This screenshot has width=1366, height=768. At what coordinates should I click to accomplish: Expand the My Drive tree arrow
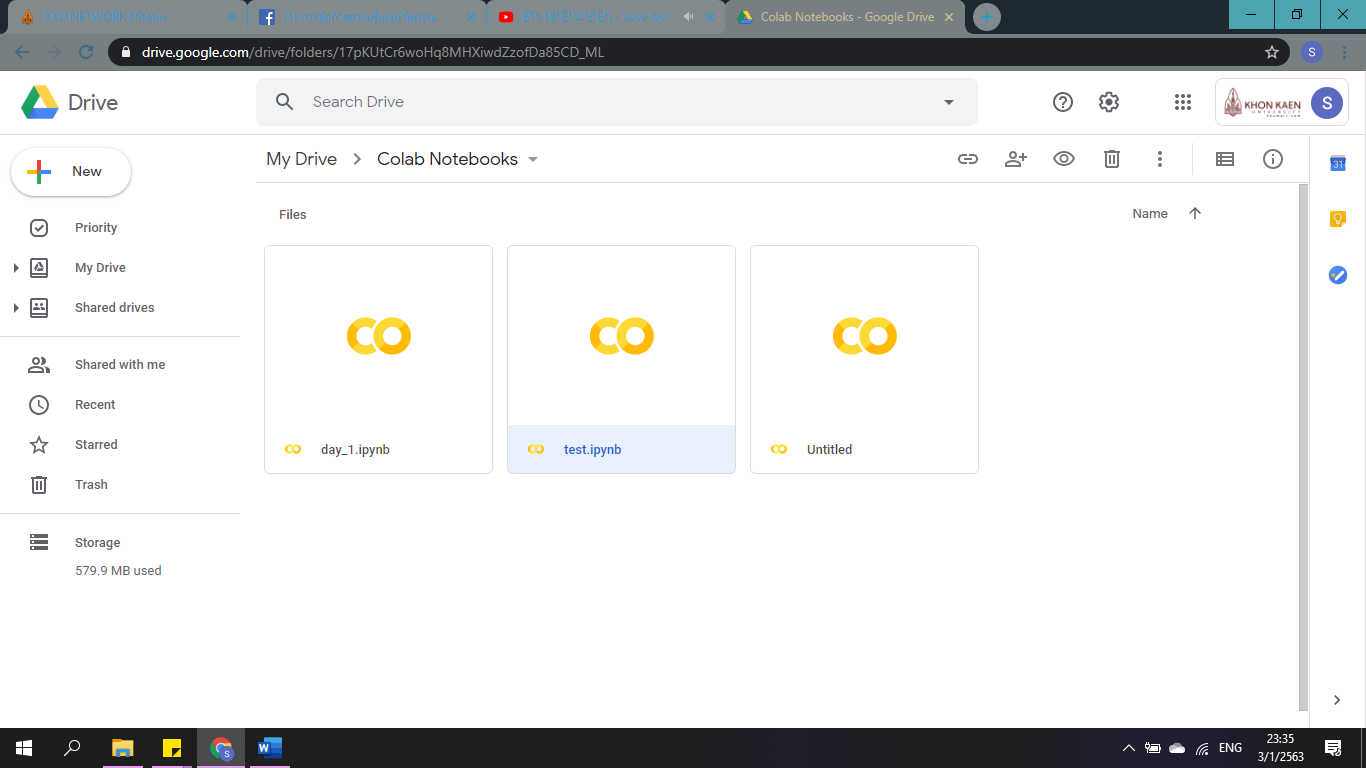pyautogui.click(x=16, y=268)
